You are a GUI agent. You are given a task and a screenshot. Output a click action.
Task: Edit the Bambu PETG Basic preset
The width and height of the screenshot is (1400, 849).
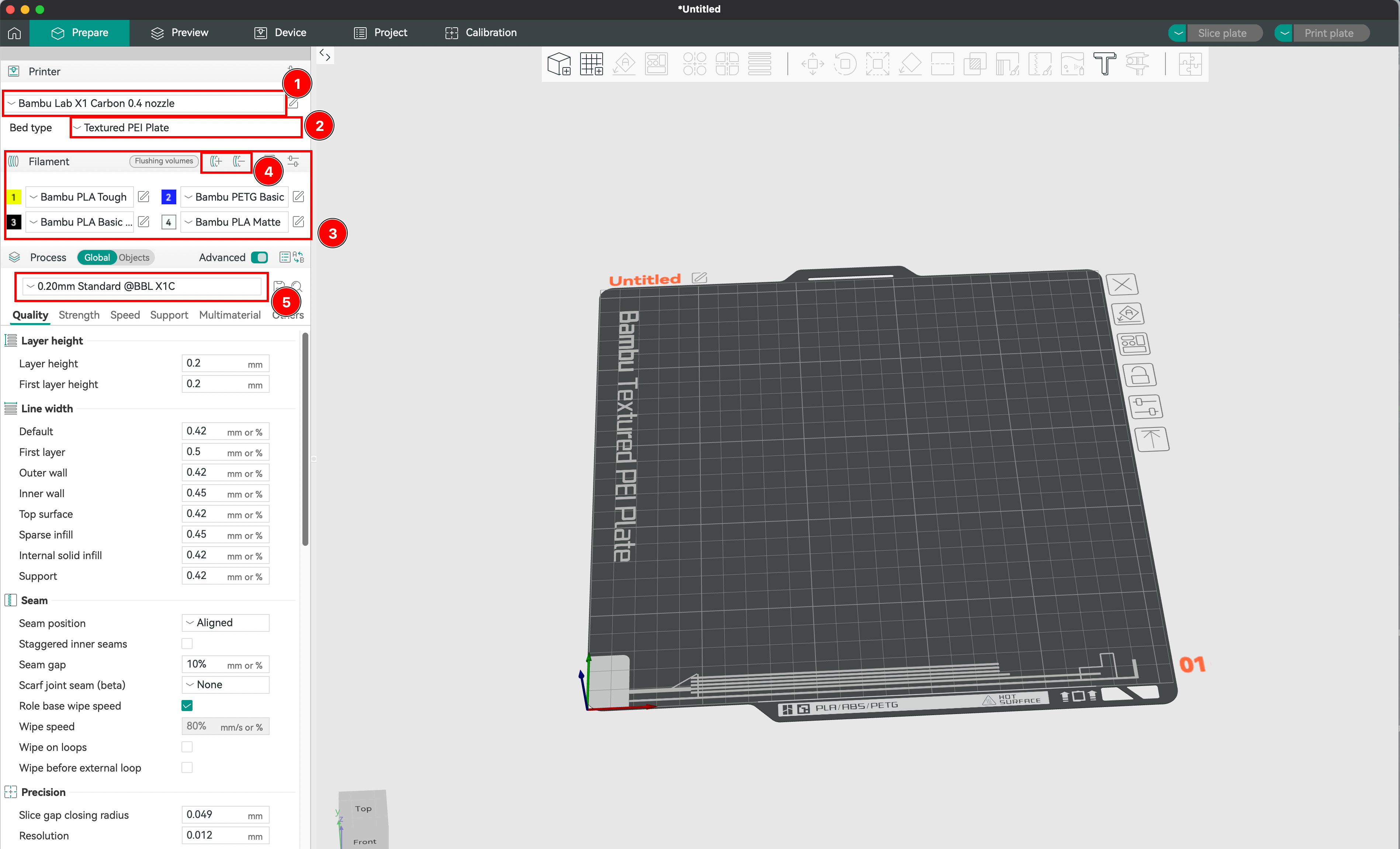point(298,197)
